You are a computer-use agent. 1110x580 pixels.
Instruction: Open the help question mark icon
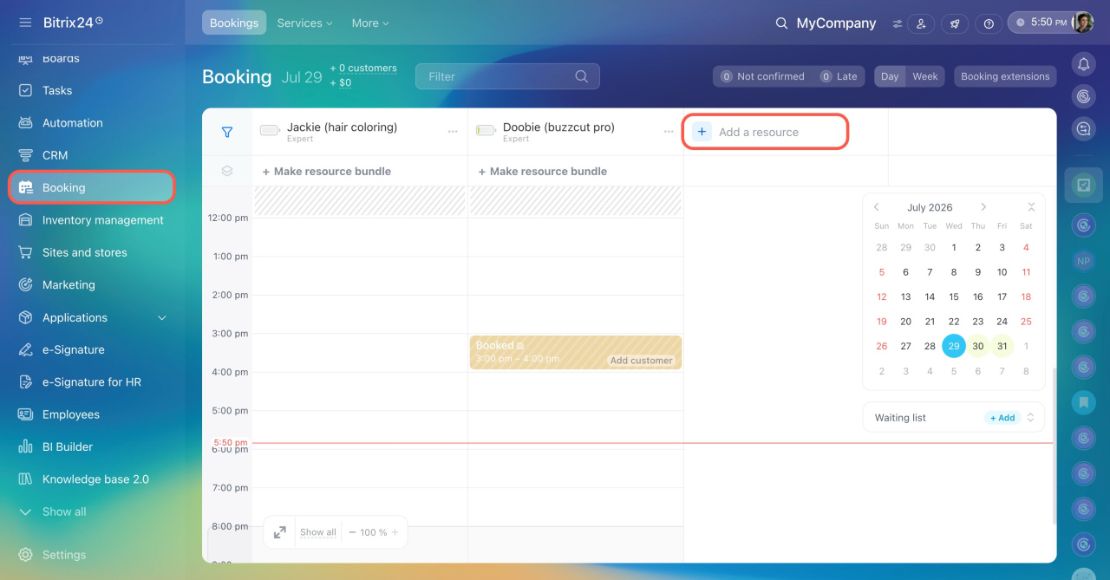pos(988,23)
